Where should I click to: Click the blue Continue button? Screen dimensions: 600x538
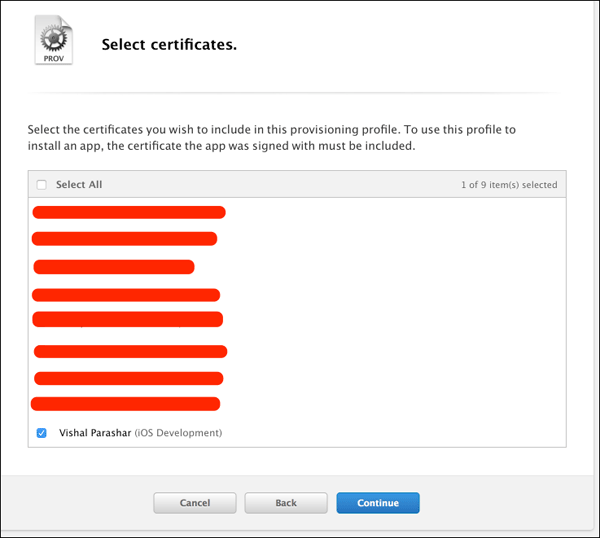[x=377, y=503]
